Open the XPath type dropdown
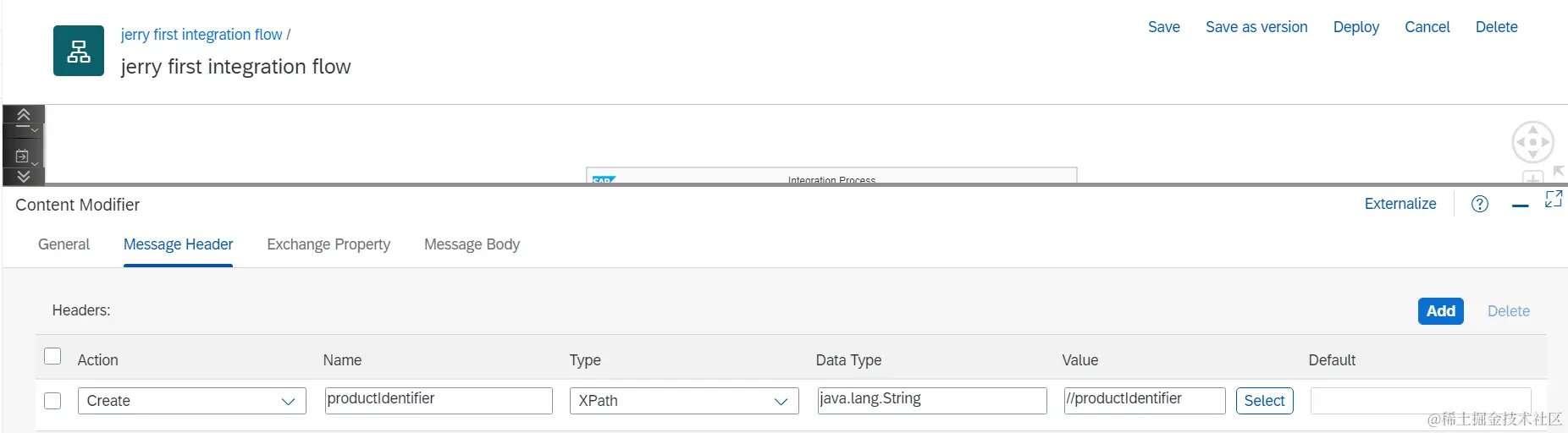The height and width of the screenshot is (433, 1568). point(684,401)
